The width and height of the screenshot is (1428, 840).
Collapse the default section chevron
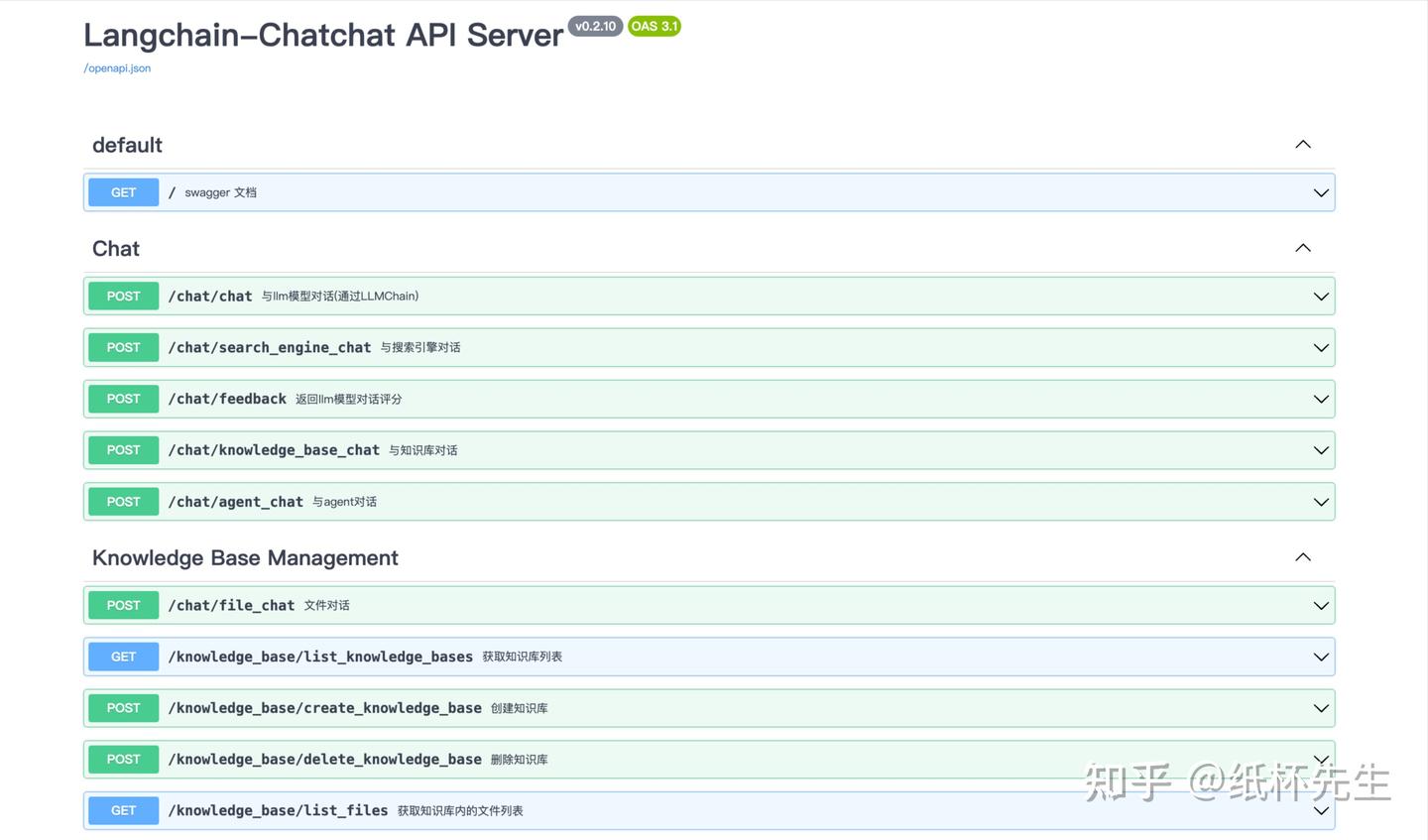[1303, 145]
